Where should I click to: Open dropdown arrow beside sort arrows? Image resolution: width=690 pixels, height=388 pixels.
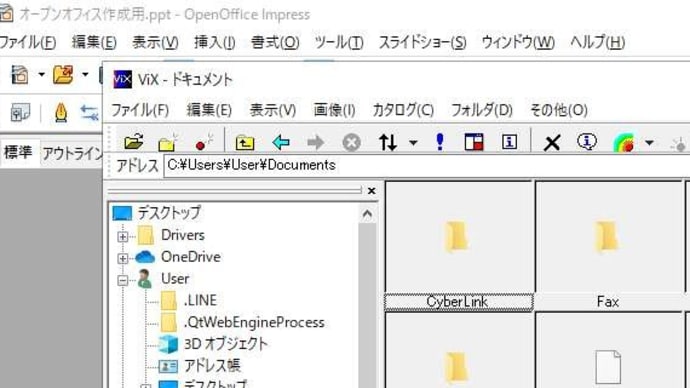tap(413, 143)
